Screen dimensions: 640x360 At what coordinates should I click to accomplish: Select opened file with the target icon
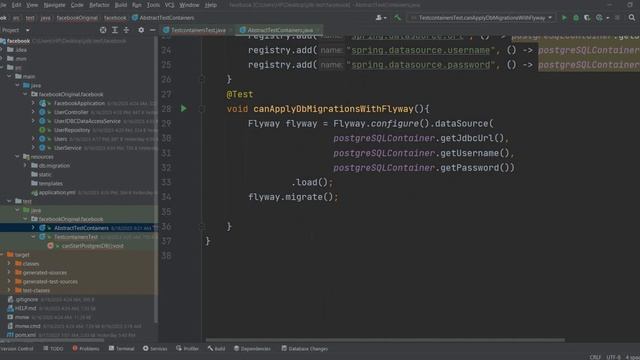[x=103, y=30]
